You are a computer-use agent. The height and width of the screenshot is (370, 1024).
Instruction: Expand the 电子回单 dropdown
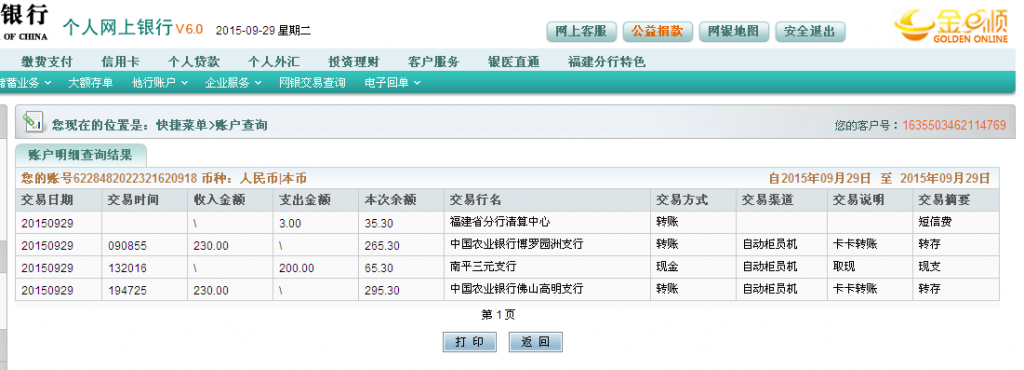pos(392,83)
